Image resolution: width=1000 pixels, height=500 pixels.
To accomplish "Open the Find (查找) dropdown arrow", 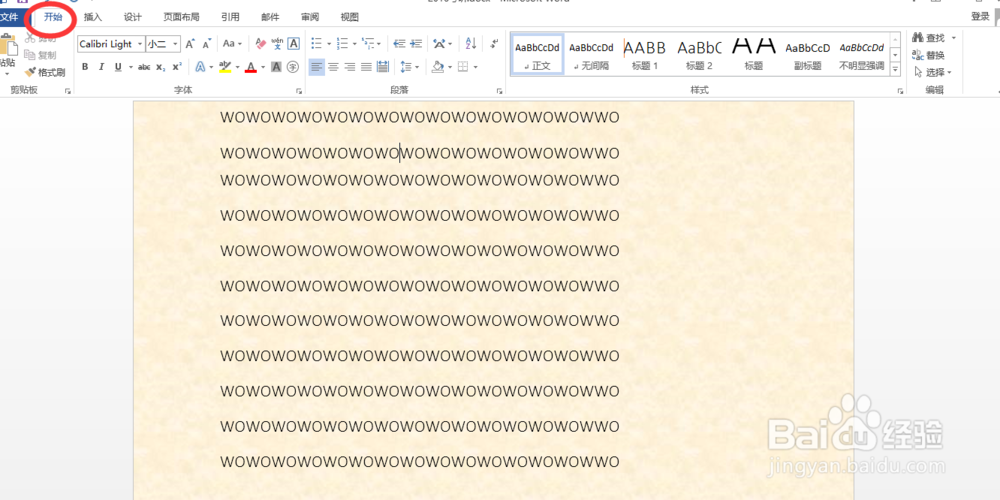I will (x=953, y=38).
